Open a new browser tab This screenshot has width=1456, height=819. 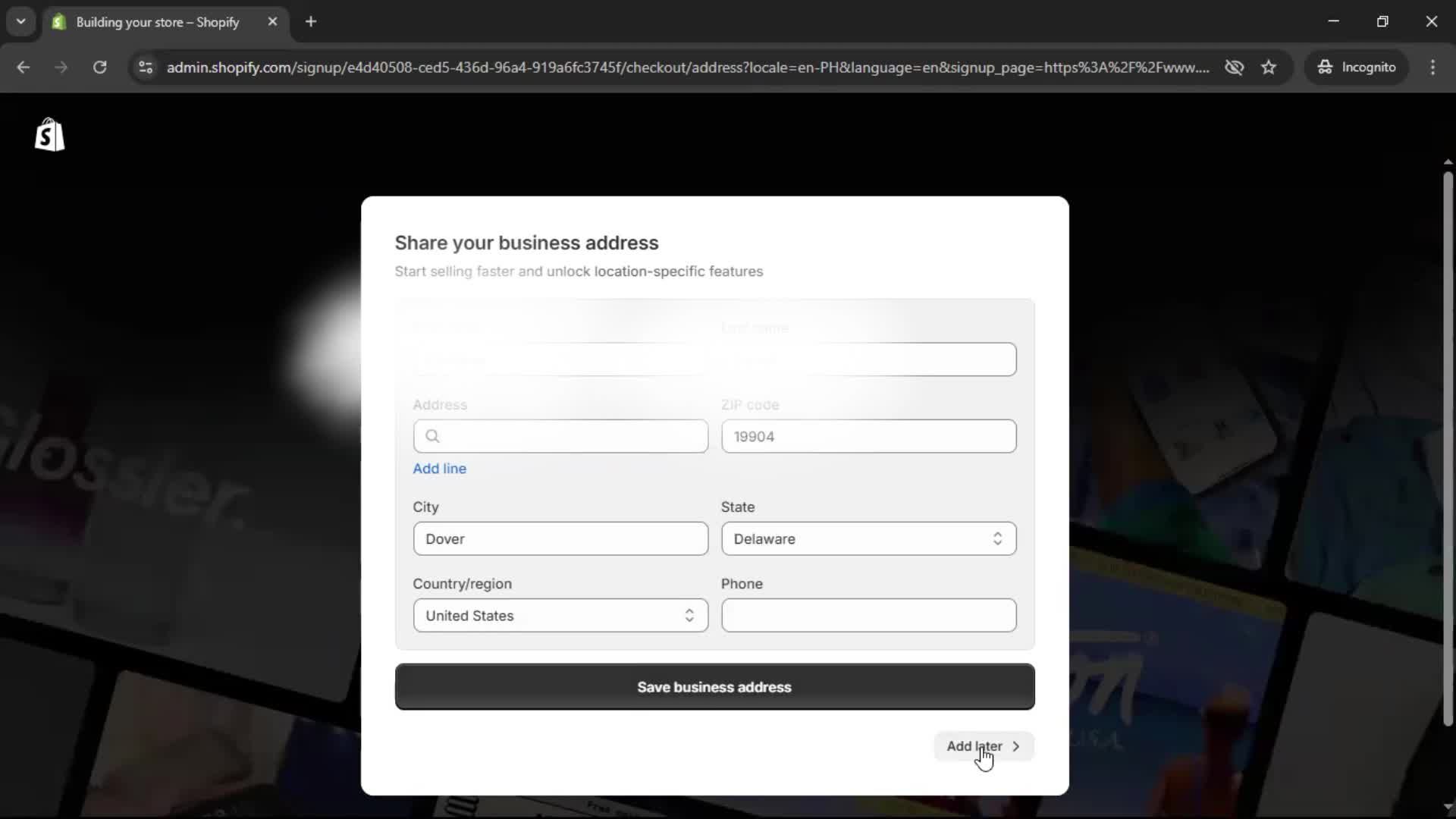coord(311,22)
